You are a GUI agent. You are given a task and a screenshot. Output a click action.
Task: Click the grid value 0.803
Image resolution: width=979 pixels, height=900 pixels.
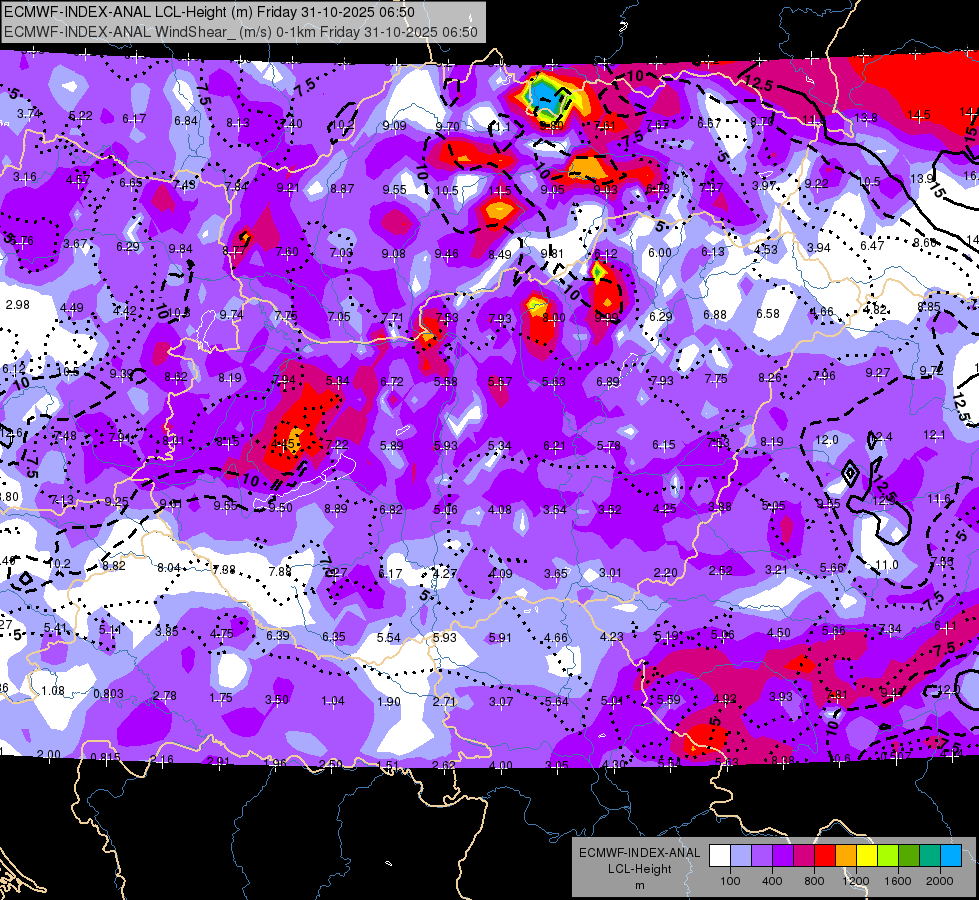[x=109, y=694]
